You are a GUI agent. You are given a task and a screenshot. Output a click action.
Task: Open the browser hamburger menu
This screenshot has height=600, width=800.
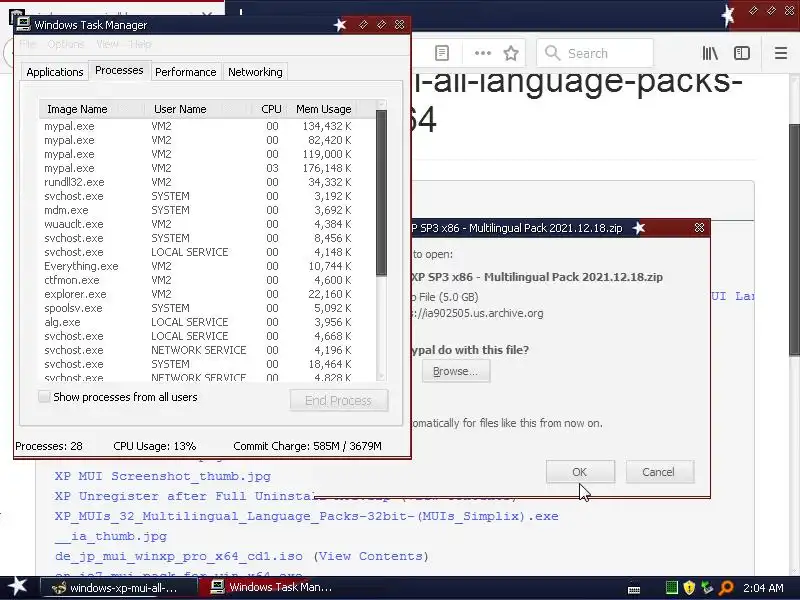(x=781, y=53)
